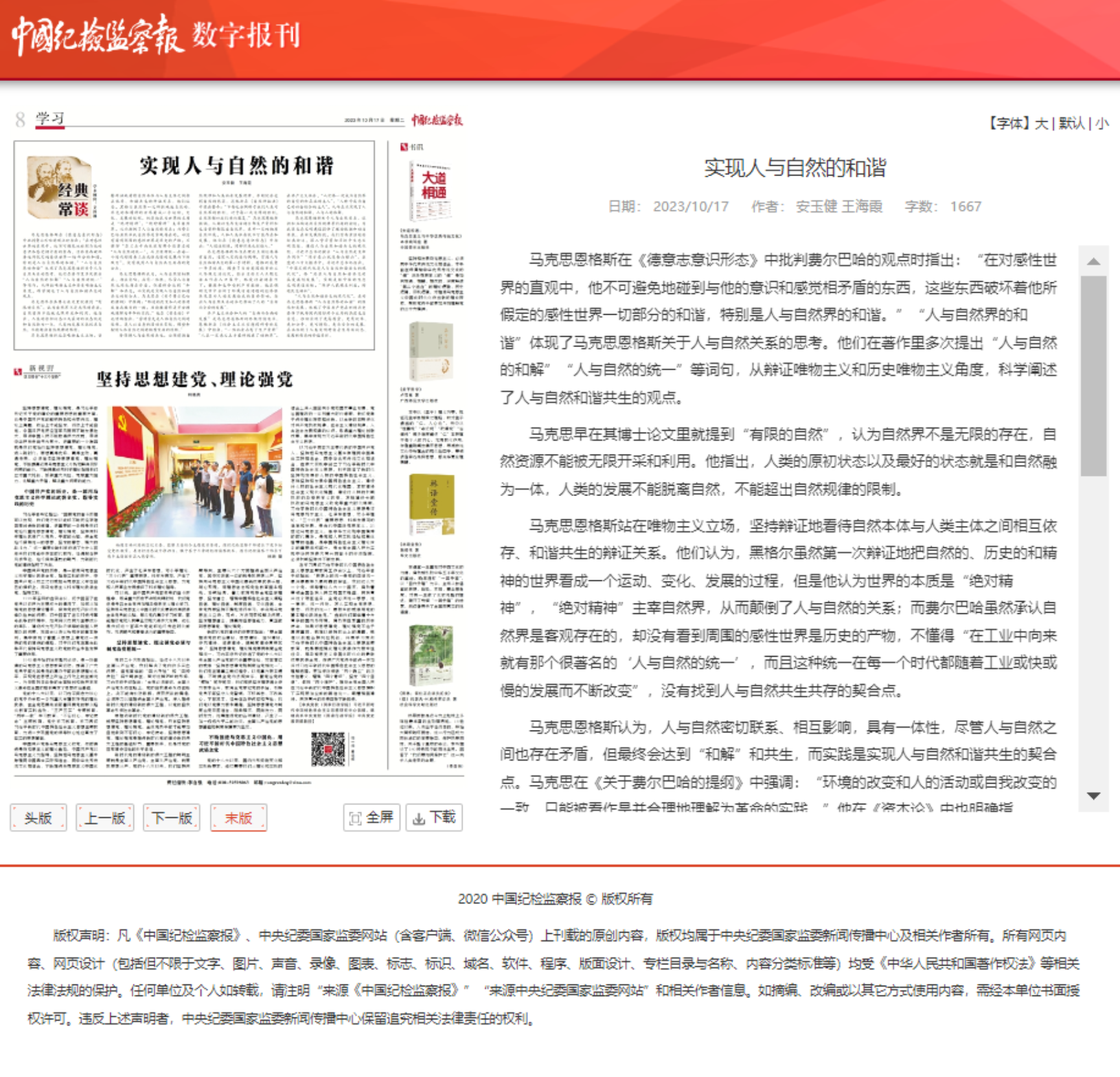This screenshot has width=1120, height=1077.
Task: Click 数字报刊 title text in header
Action: tap(247, 35)
